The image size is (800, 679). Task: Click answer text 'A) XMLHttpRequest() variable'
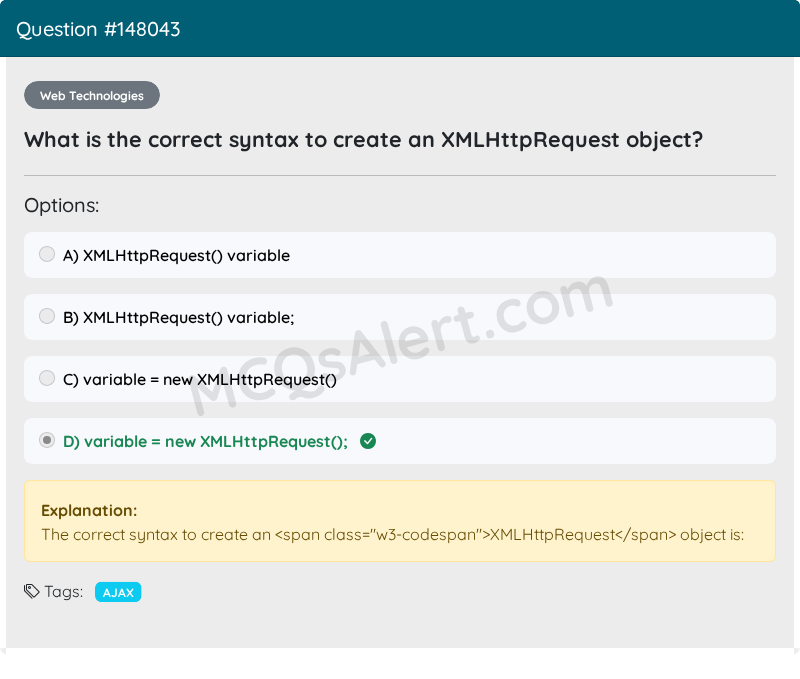[176, 256]
